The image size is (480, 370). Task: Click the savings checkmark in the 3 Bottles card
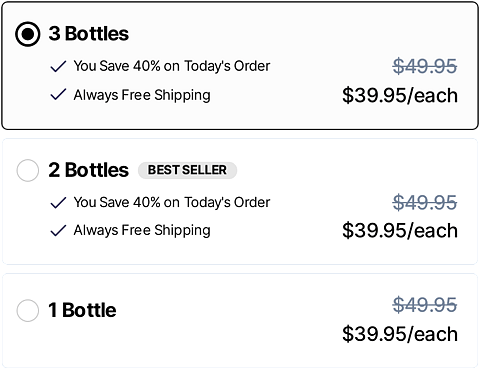point(58,66)
